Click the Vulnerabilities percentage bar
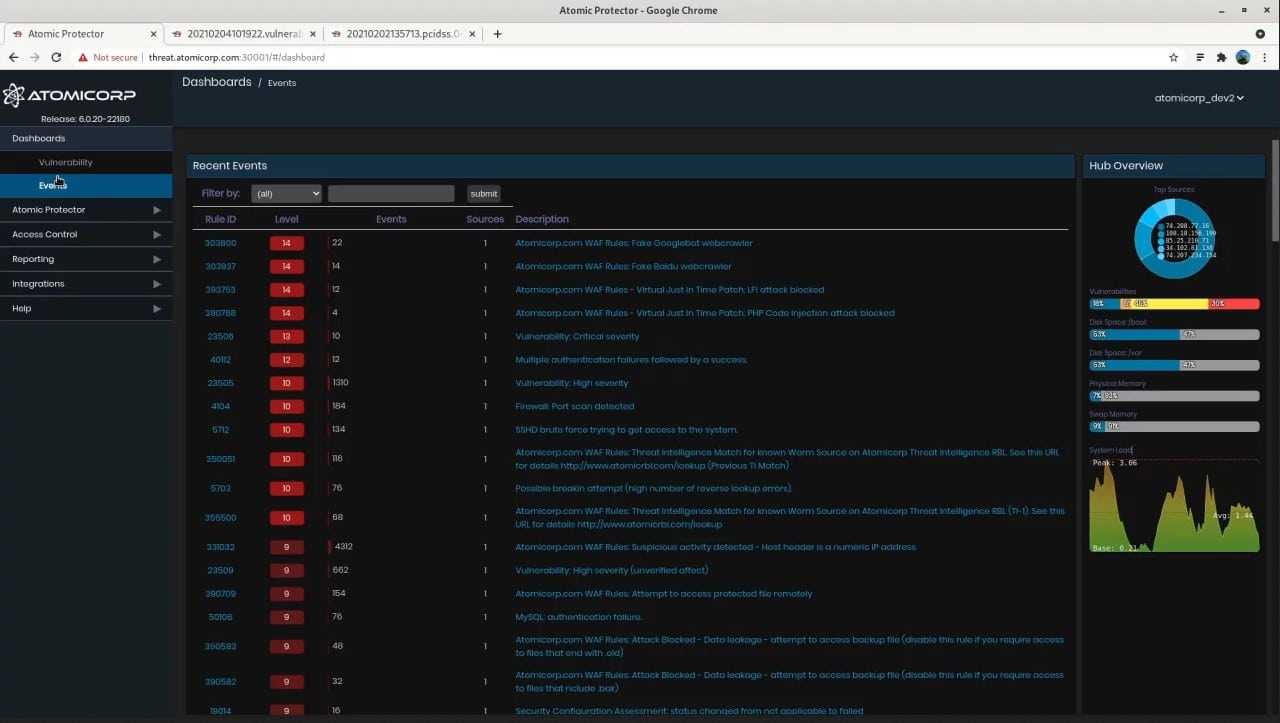Viewport: 1280px width, 723px height. (1174, 303)
